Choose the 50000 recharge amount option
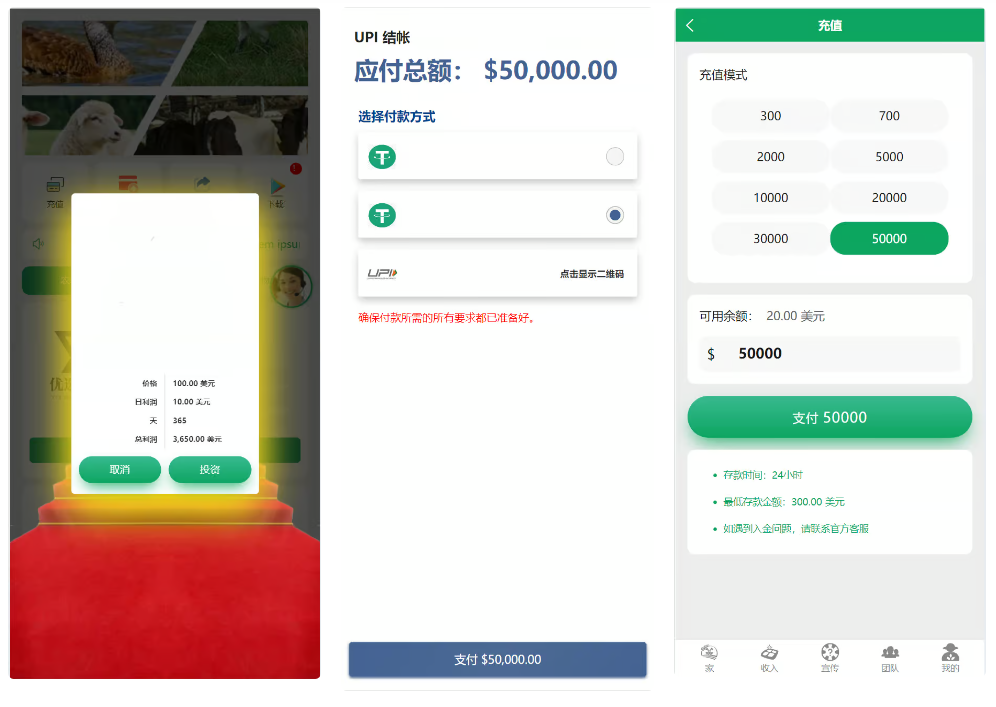 pyautogui.click(x=889, y=238)
